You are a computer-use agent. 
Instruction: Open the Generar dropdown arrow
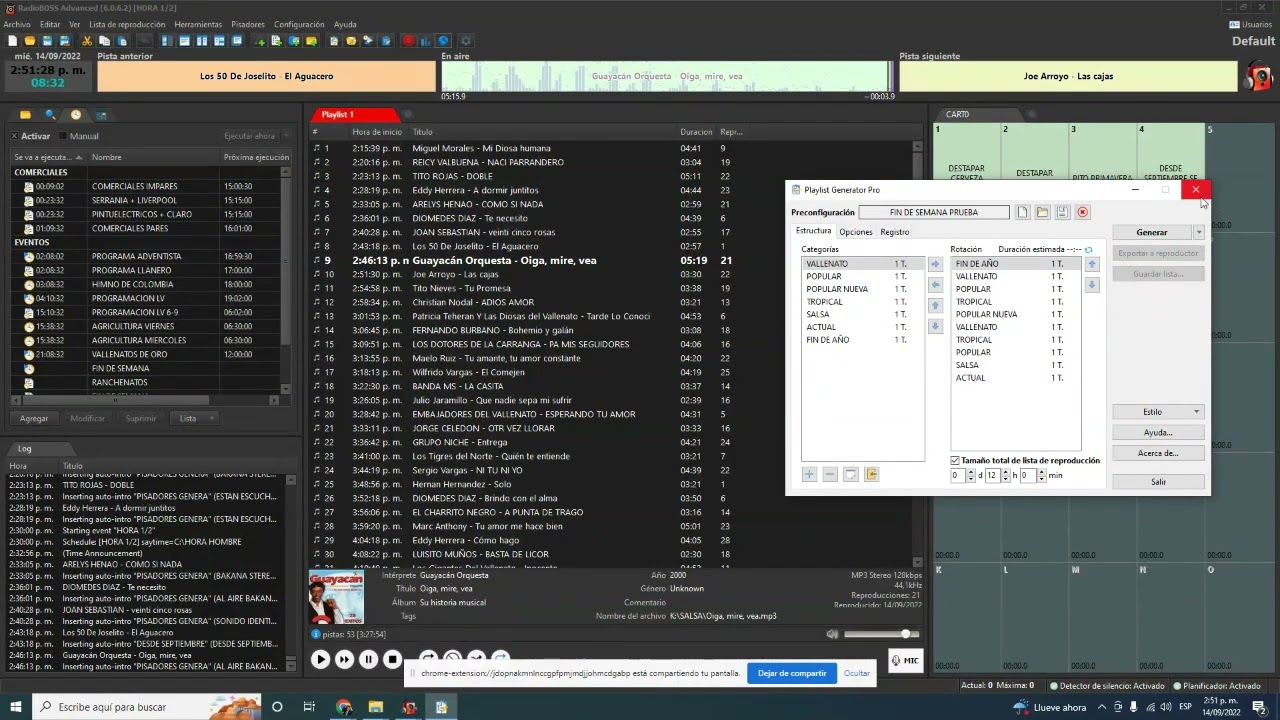[1198, 232]
